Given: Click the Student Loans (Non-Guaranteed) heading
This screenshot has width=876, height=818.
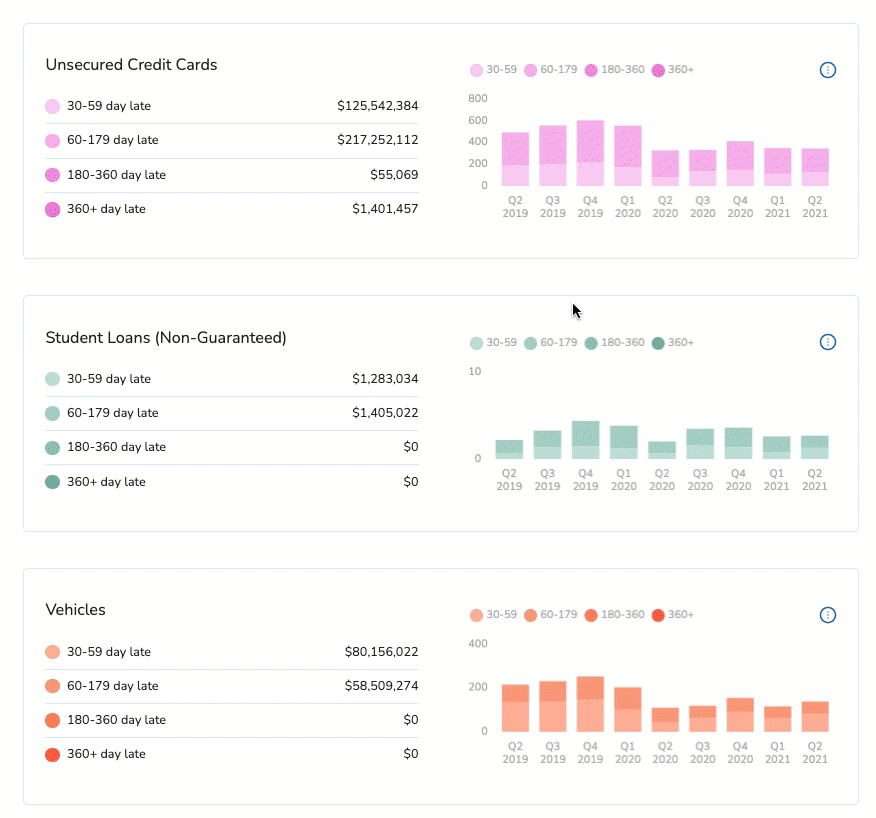Looking at the screenshot, I should click(x=166, y=337).
